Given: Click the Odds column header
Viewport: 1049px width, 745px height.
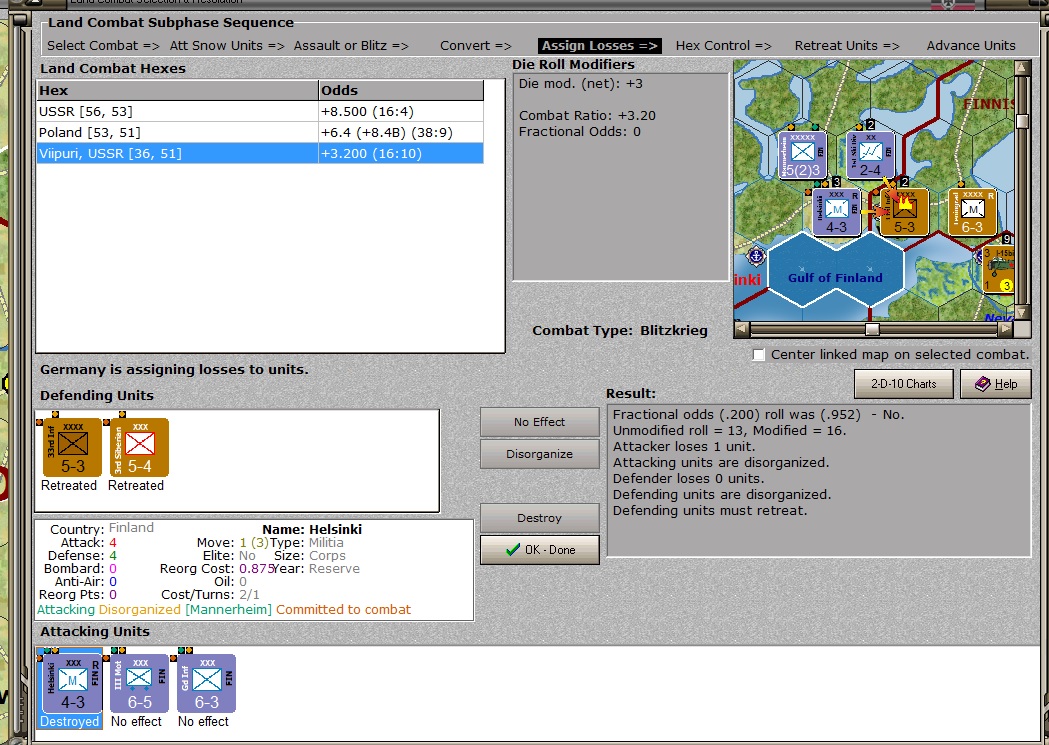Looking at the screenshot, I should tap(401, 90).
